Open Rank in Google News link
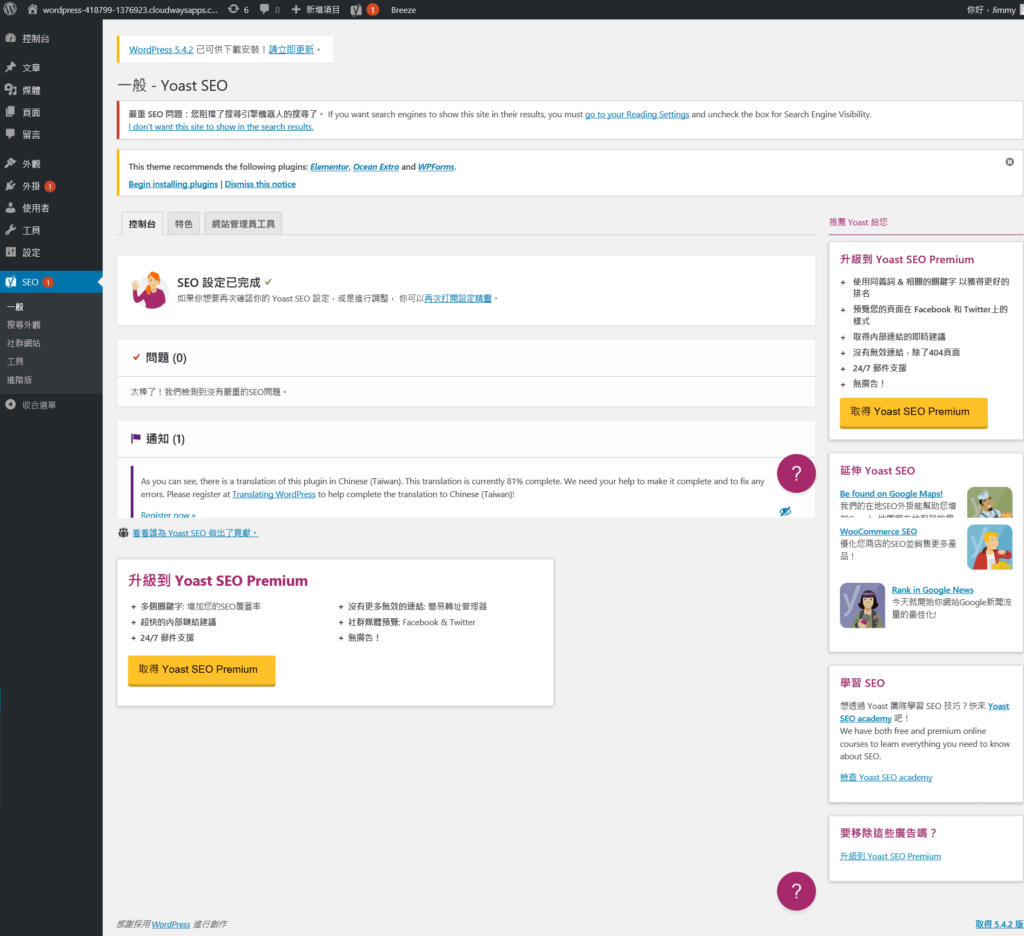This screenshot has width=1024, height=936. point(932,590)
